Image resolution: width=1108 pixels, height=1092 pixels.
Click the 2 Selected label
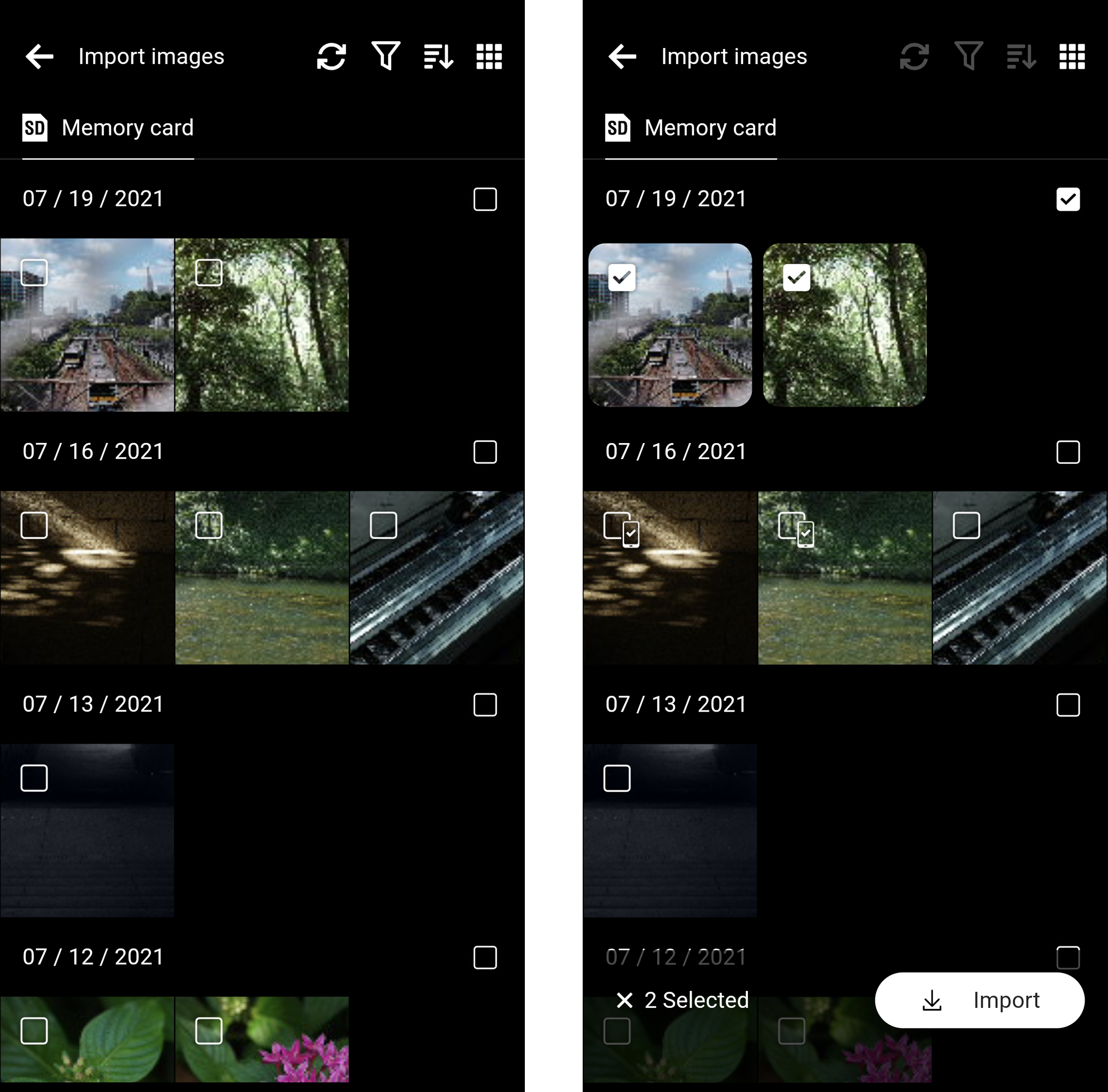[x=697, y=1000]
